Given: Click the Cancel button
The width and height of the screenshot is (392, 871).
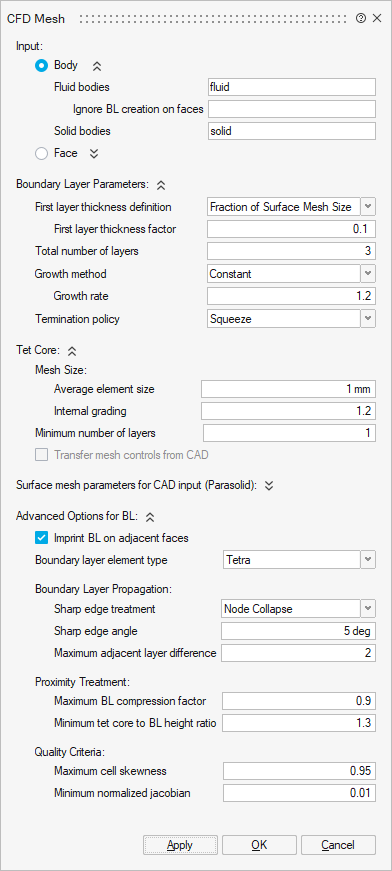Looking at the screenshot, I should point(338,845).
